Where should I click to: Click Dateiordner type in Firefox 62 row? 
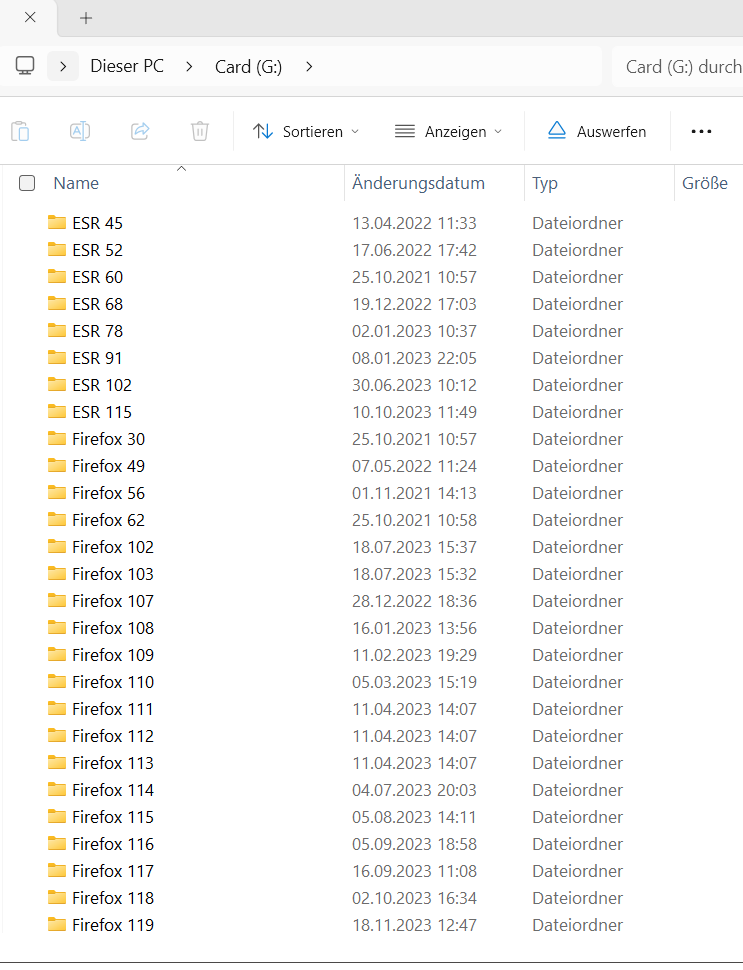coord(577,520)
